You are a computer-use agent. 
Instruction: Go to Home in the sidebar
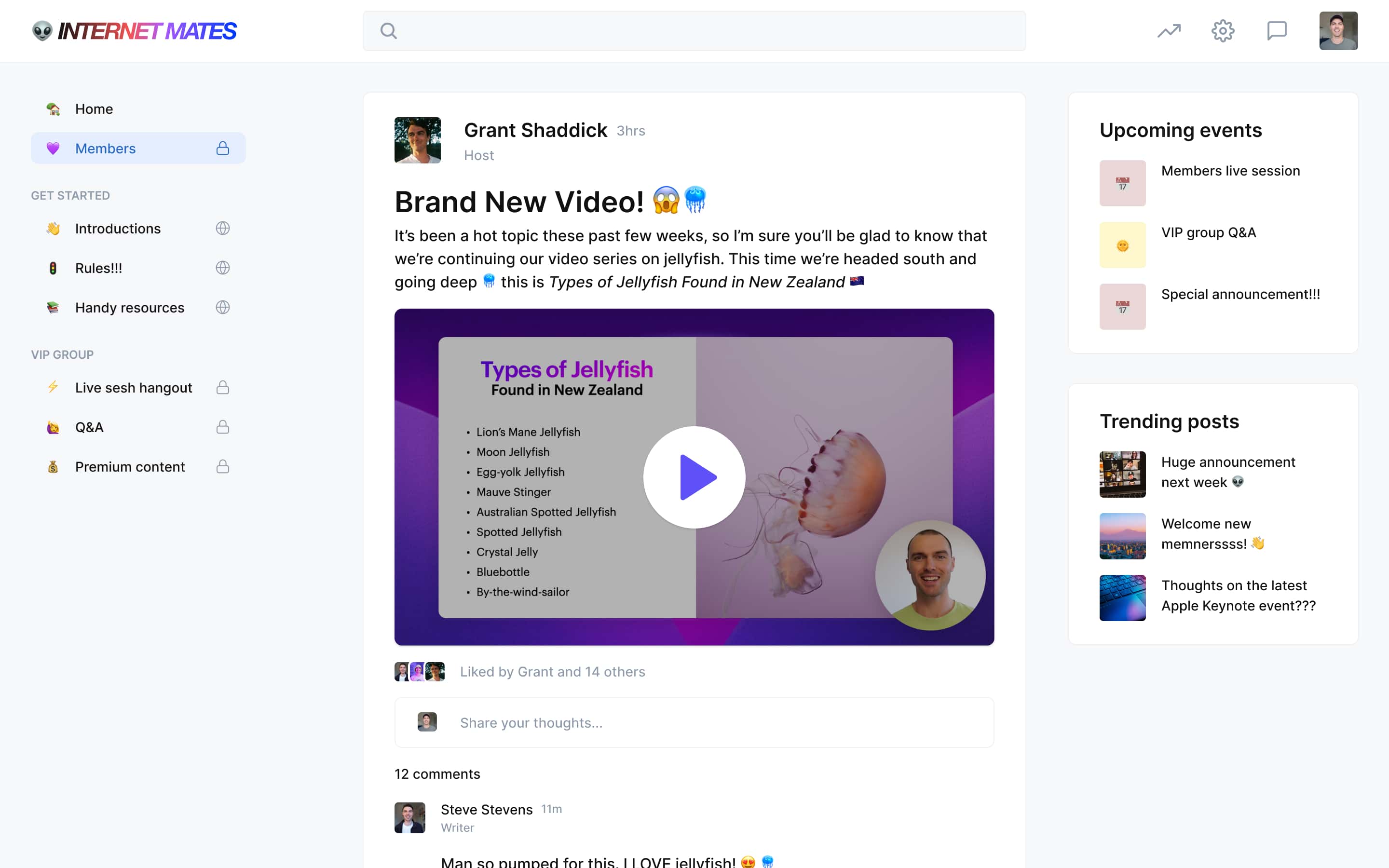94,108
